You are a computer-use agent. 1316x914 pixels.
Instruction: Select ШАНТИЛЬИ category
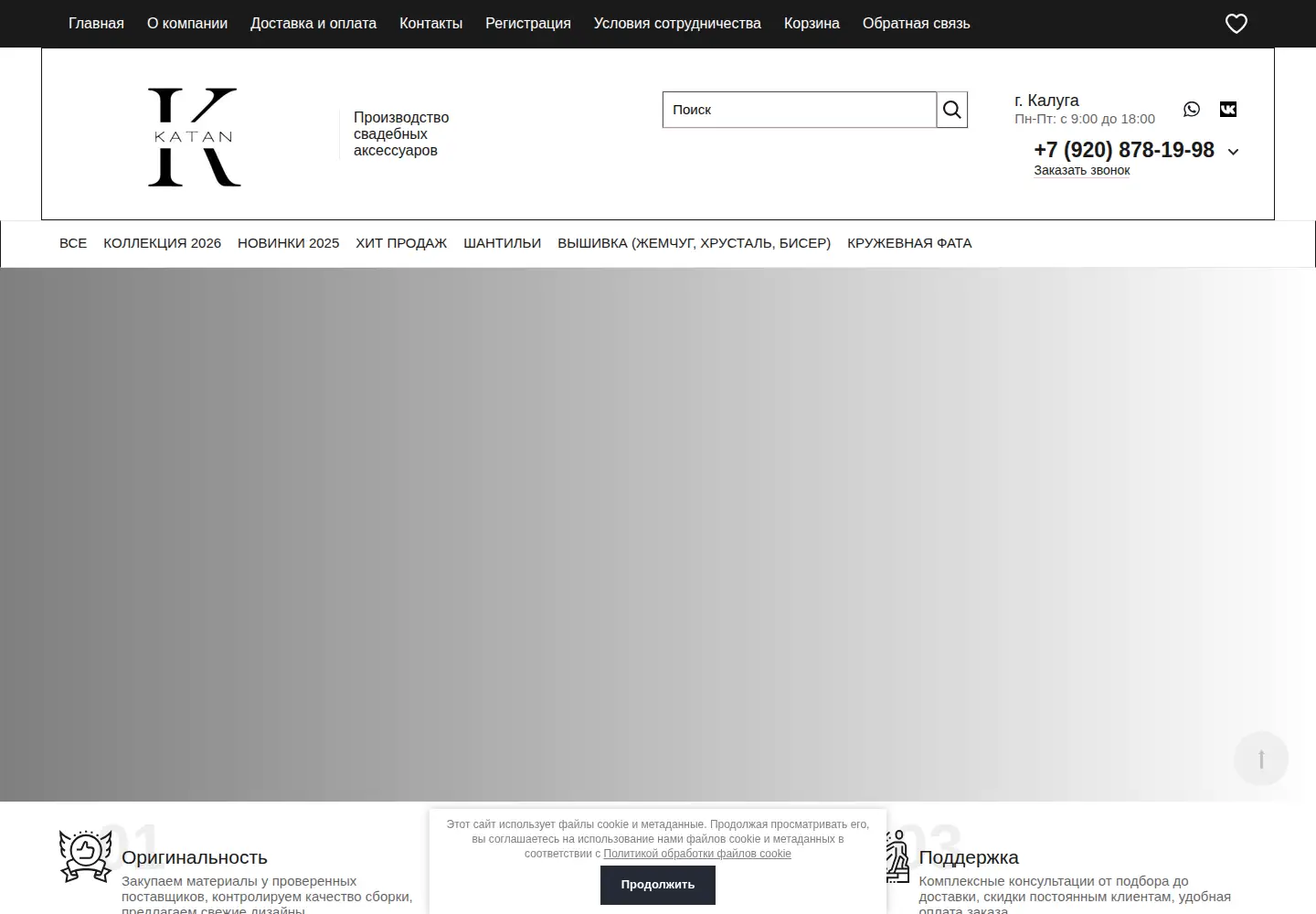(502, 243)
